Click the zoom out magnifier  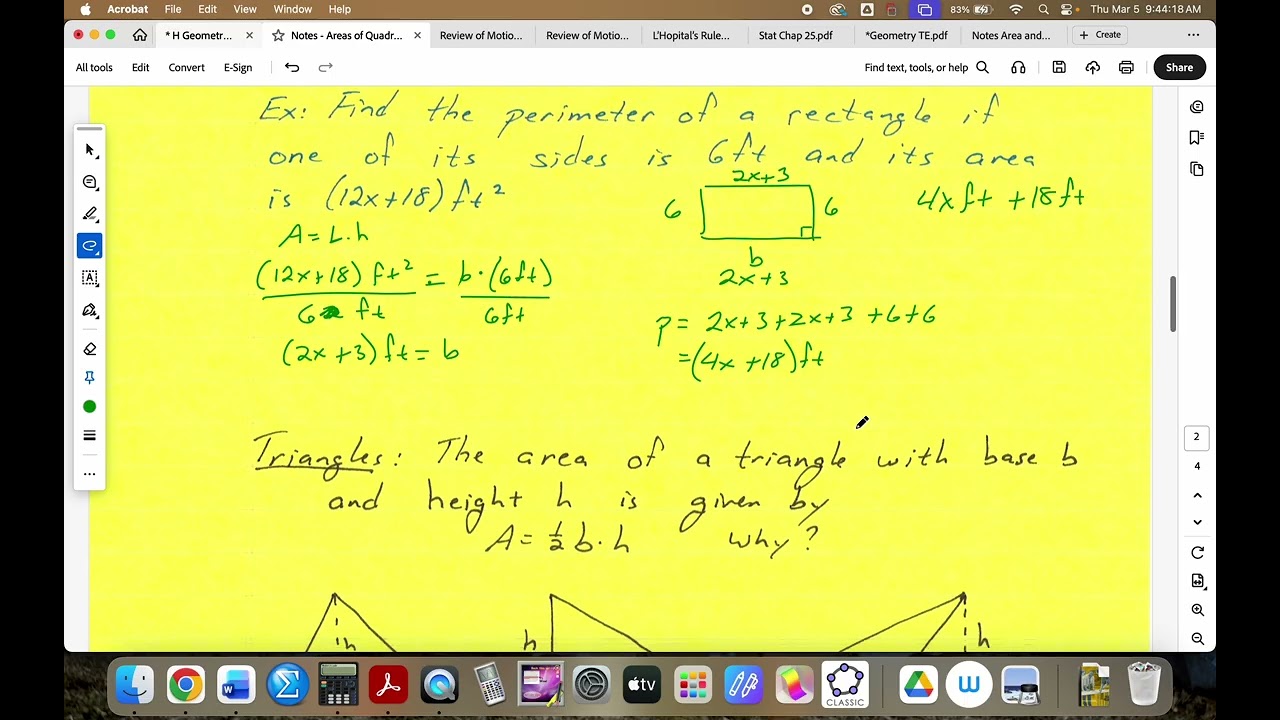1197,639
